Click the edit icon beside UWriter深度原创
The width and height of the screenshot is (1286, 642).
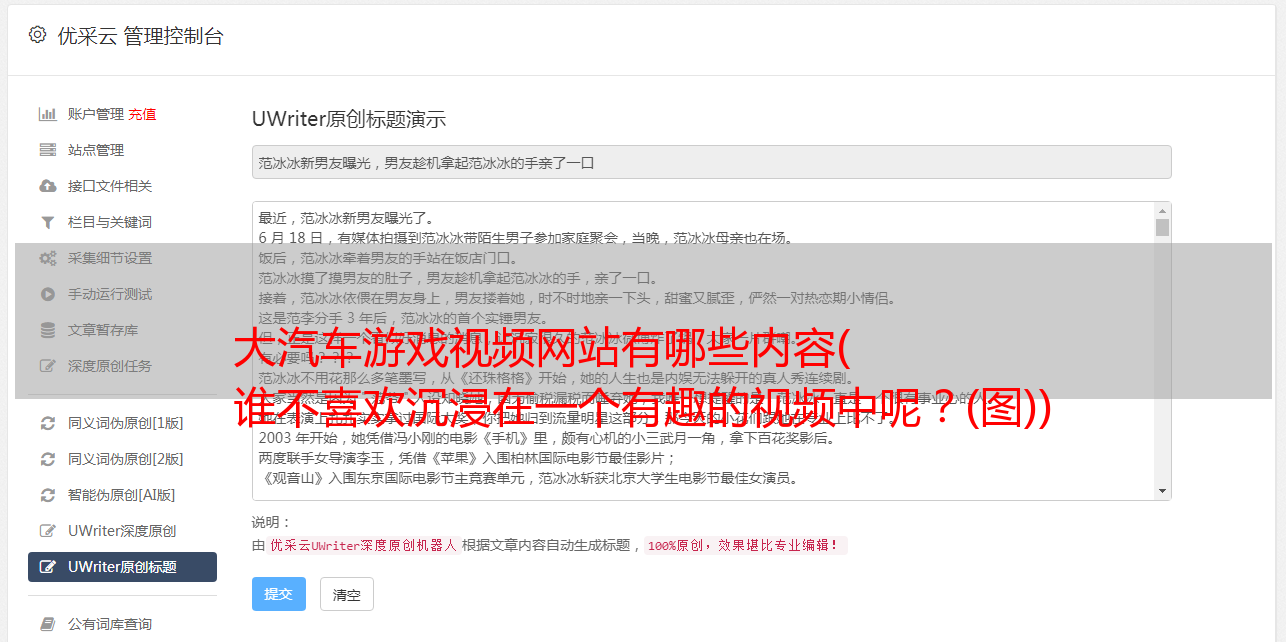point(47,531)
